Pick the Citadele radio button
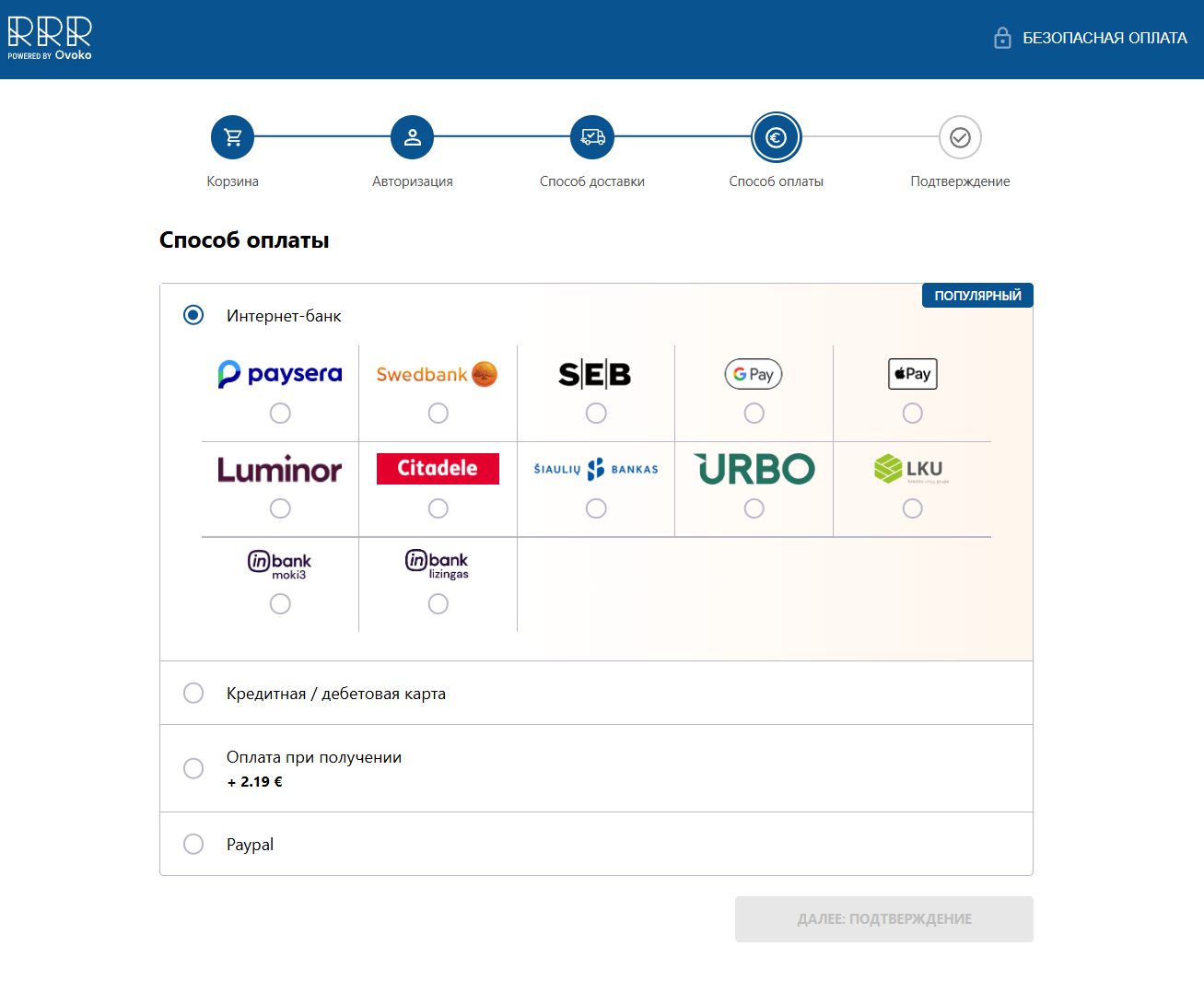 [x=438, y=508]
